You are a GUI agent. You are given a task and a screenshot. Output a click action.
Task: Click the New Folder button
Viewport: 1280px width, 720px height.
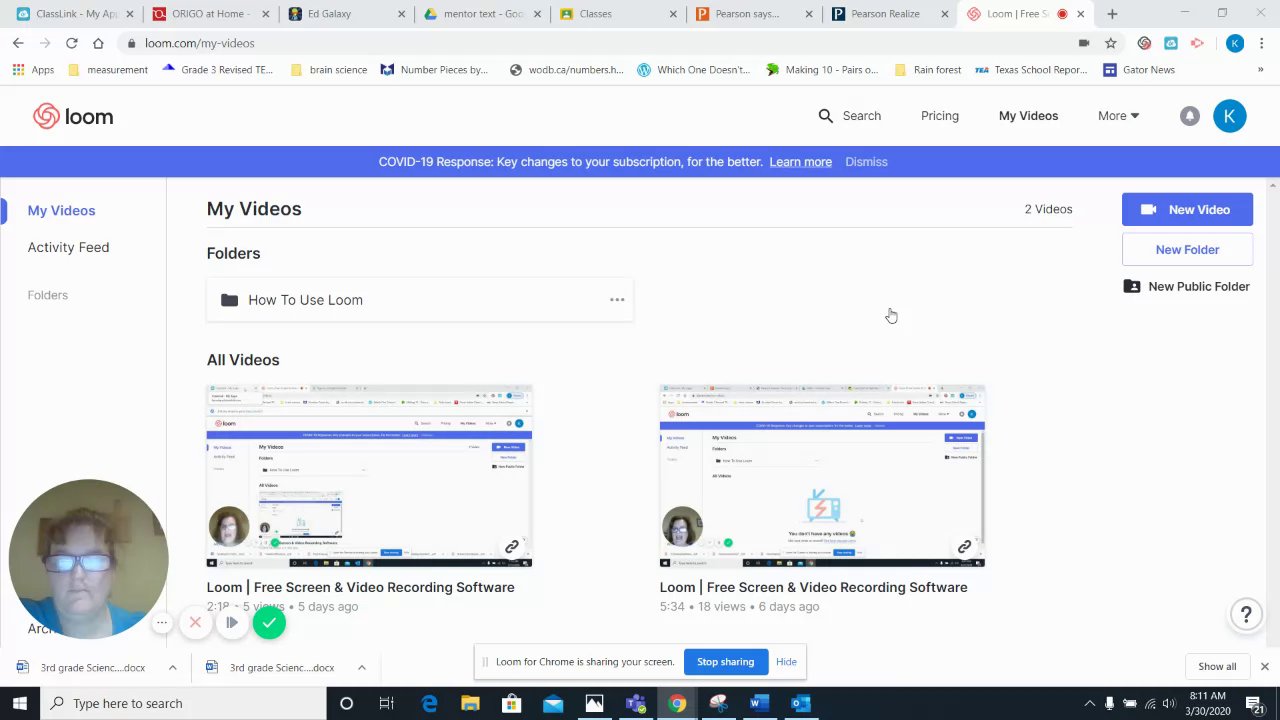point(1187,250)
